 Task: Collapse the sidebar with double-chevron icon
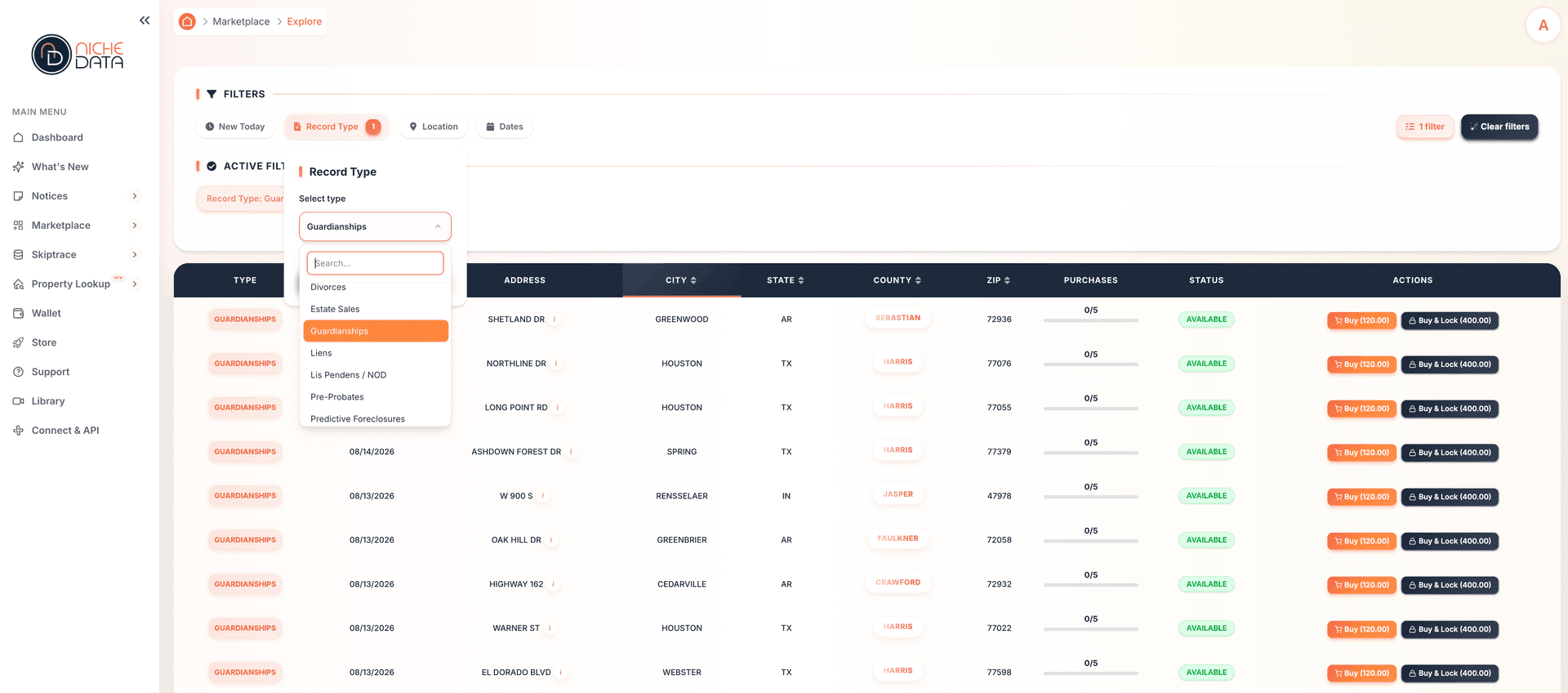pyautogui.click(x=145, y=20)
